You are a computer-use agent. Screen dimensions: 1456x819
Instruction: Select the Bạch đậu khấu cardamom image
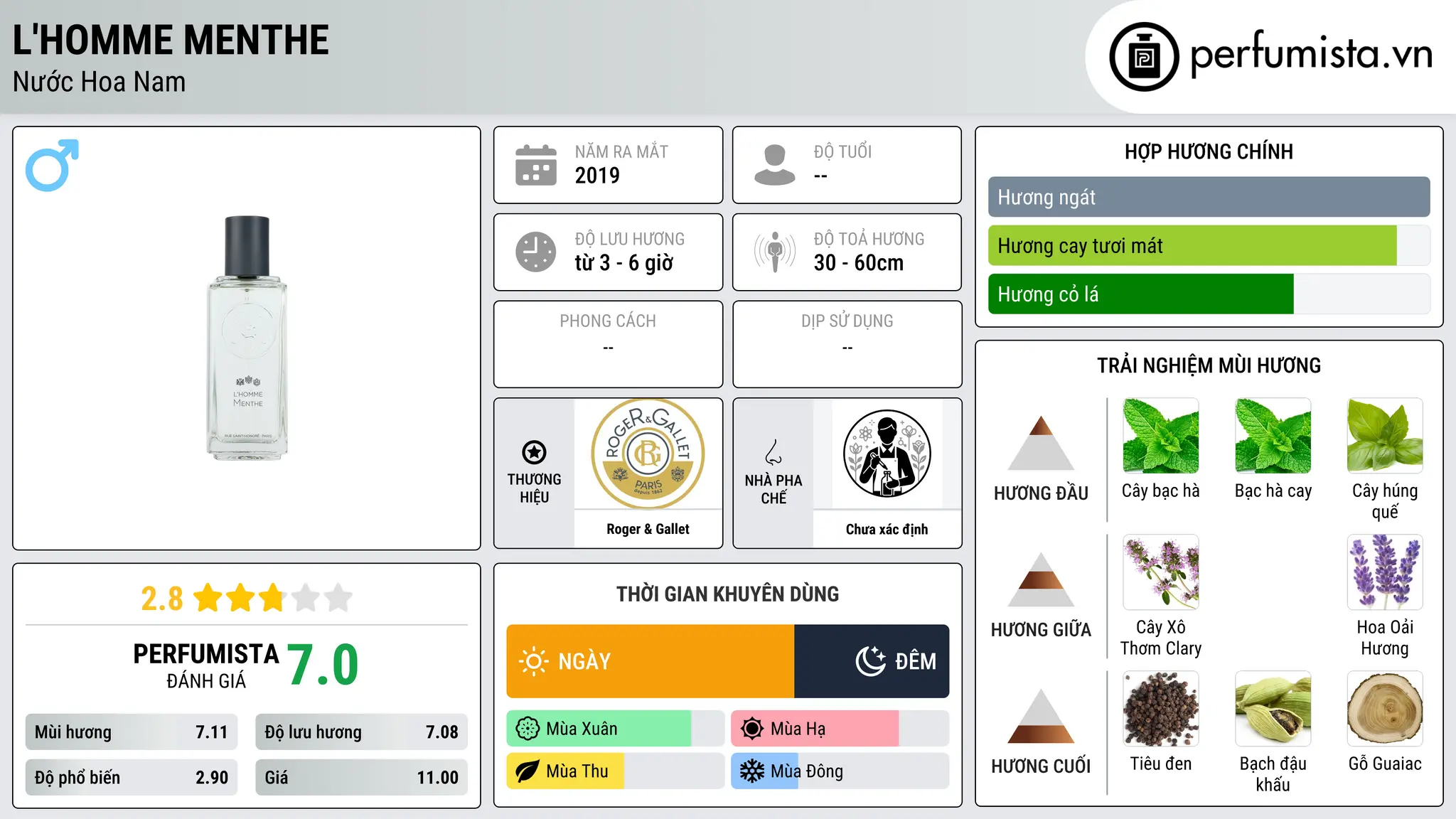point(1273,709)
